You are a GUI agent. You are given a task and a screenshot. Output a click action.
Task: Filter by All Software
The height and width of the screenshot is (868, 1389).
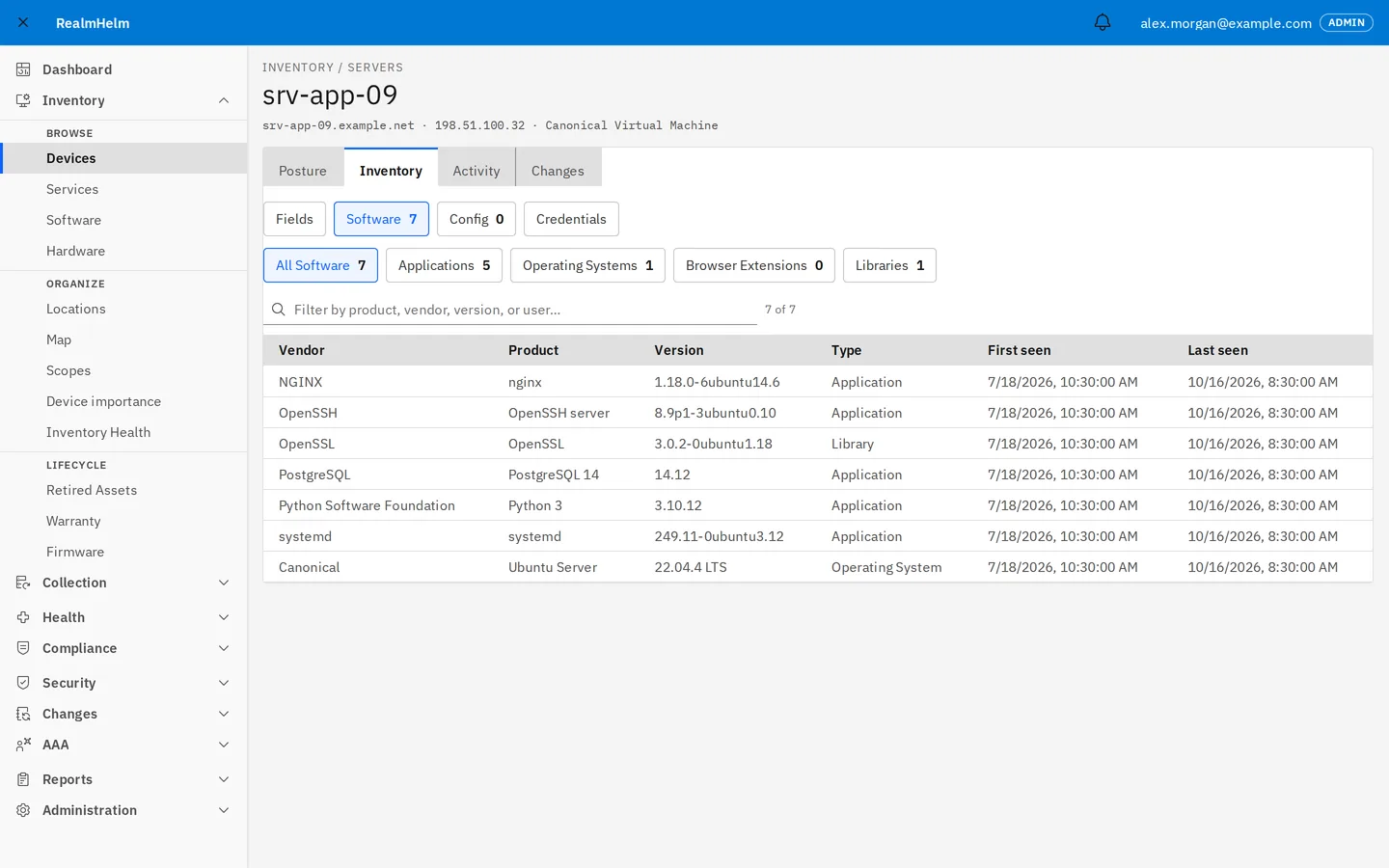coord(320,265)
